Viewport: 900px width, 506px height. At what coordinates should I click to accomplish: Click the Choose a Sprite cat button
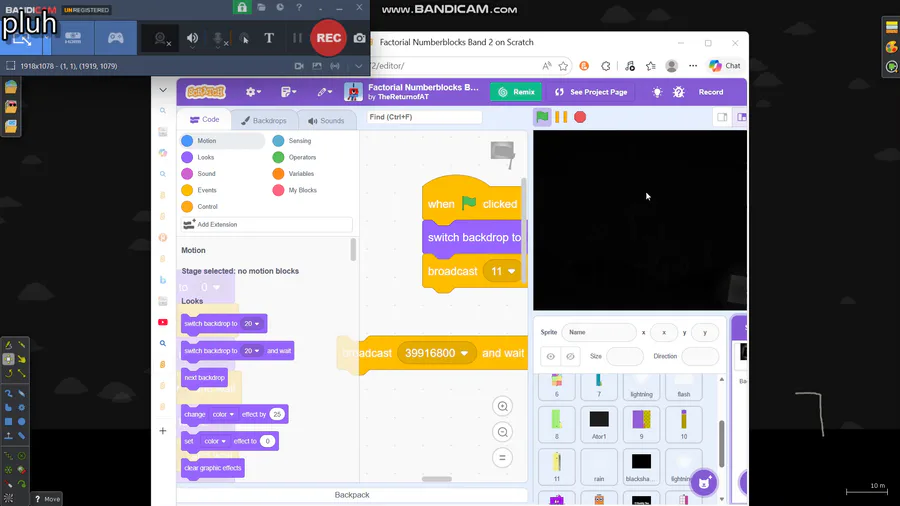[x=704, y=482]
